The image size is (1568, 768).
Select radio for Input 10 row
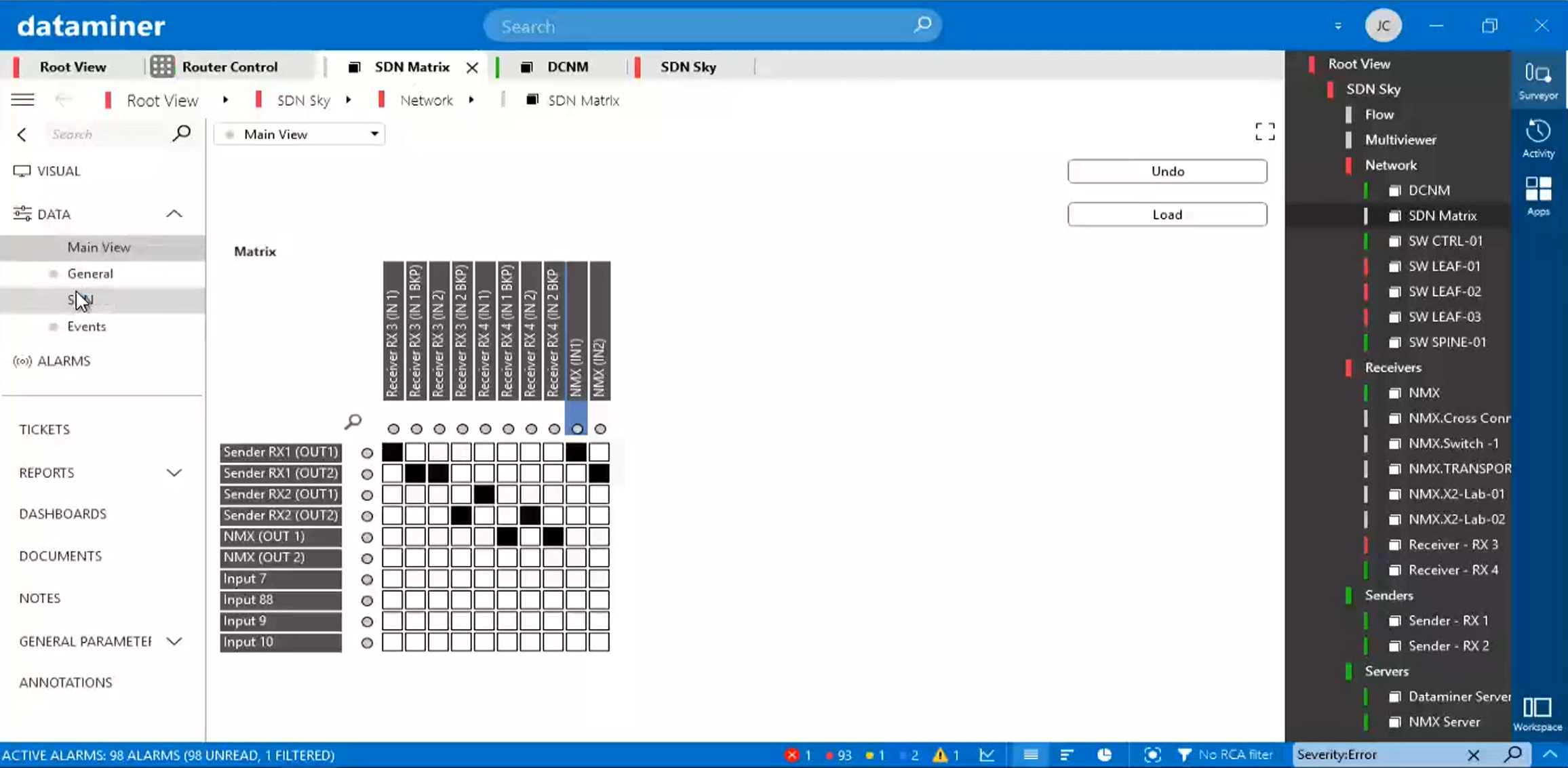367,643
